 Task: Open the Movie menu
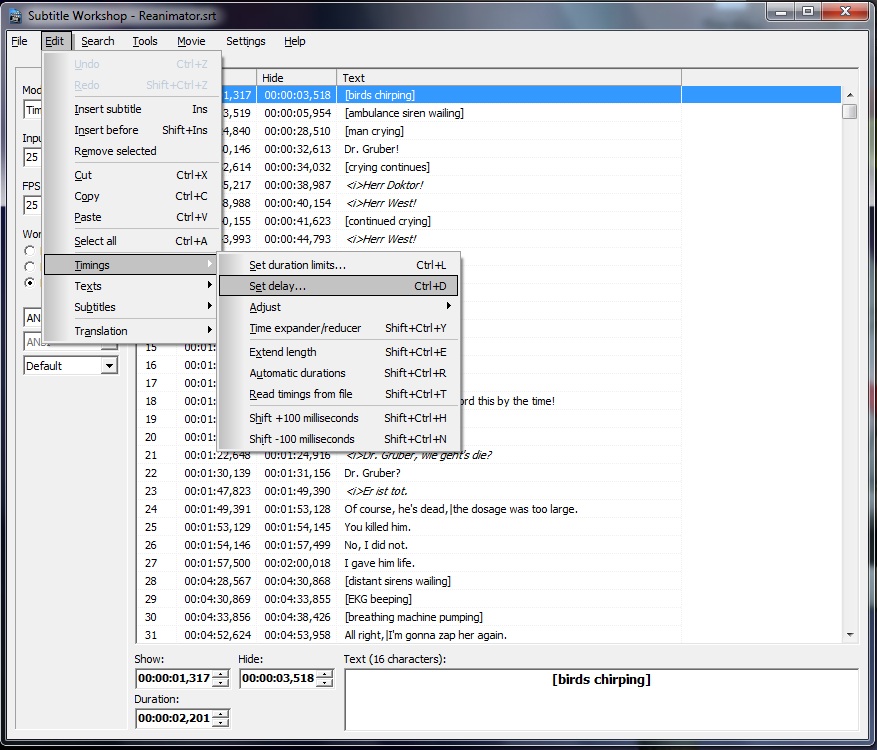(x=191, y=41)
